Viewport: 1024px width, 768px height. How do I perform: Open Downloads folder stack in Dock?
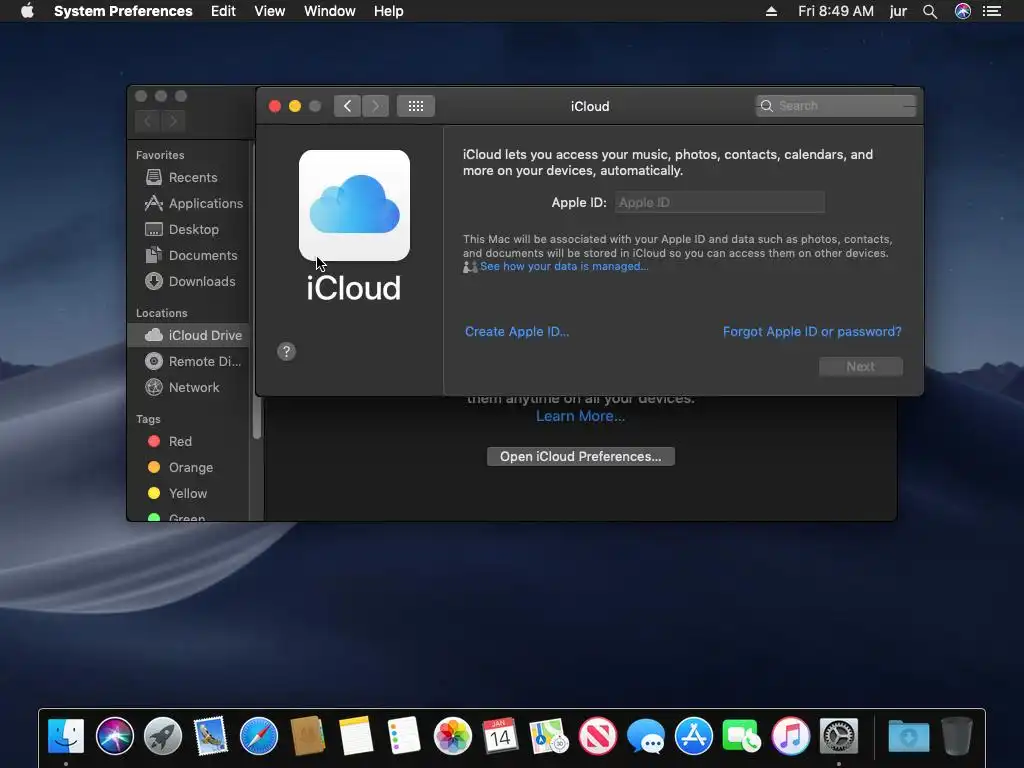(x=908, y=736)
